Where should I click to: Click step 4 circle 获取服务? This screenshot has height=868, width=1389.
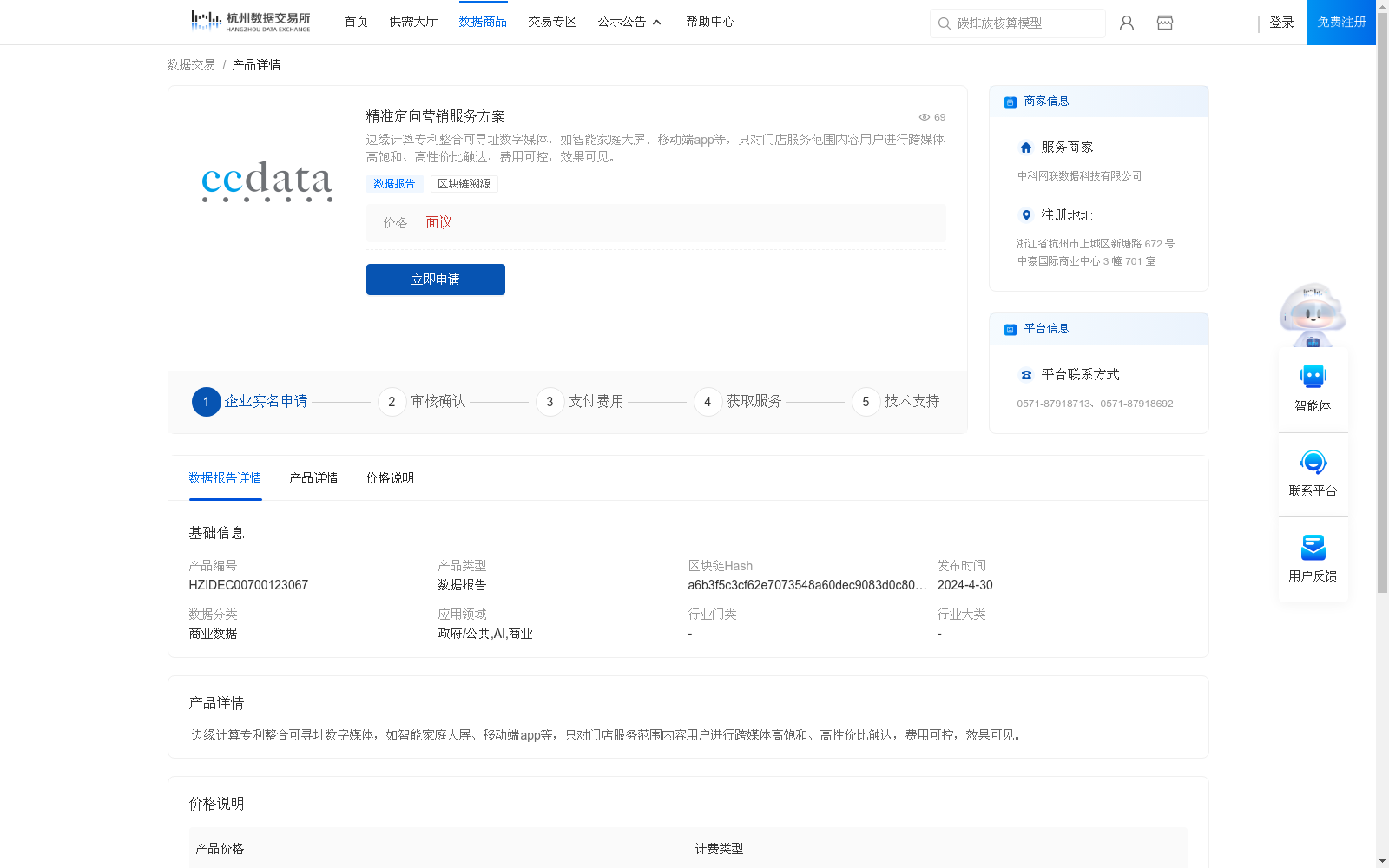pos(708,402)
